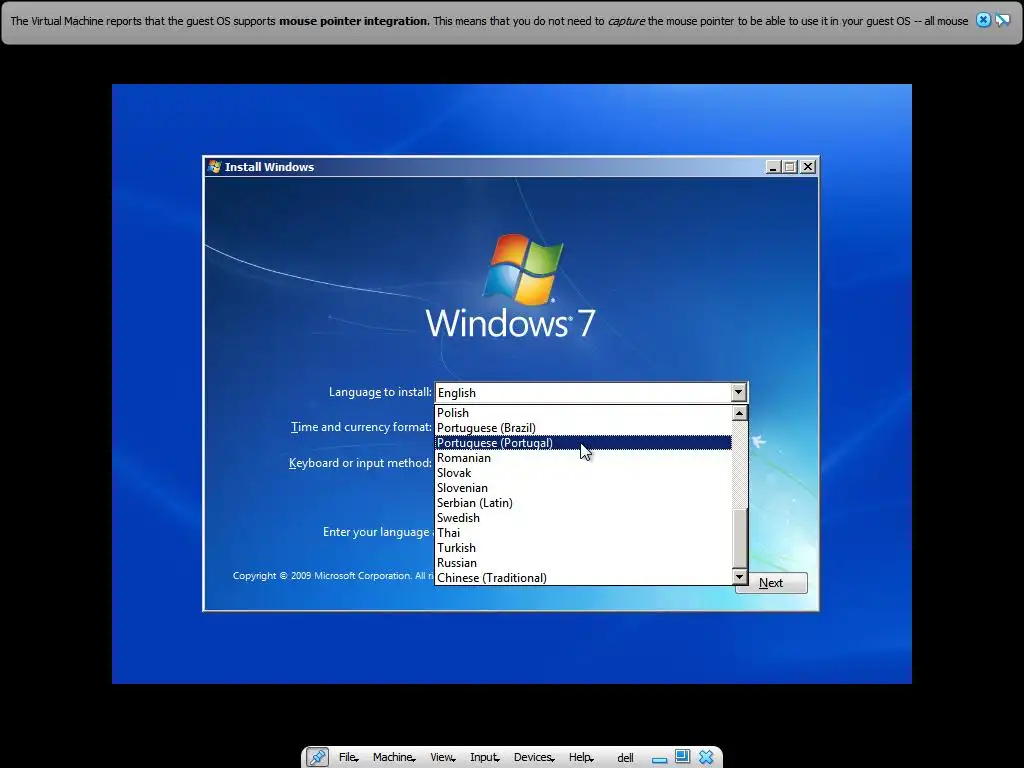
Task: Minimize the VM window from the mini toolbar
Action: coord(660,758)
